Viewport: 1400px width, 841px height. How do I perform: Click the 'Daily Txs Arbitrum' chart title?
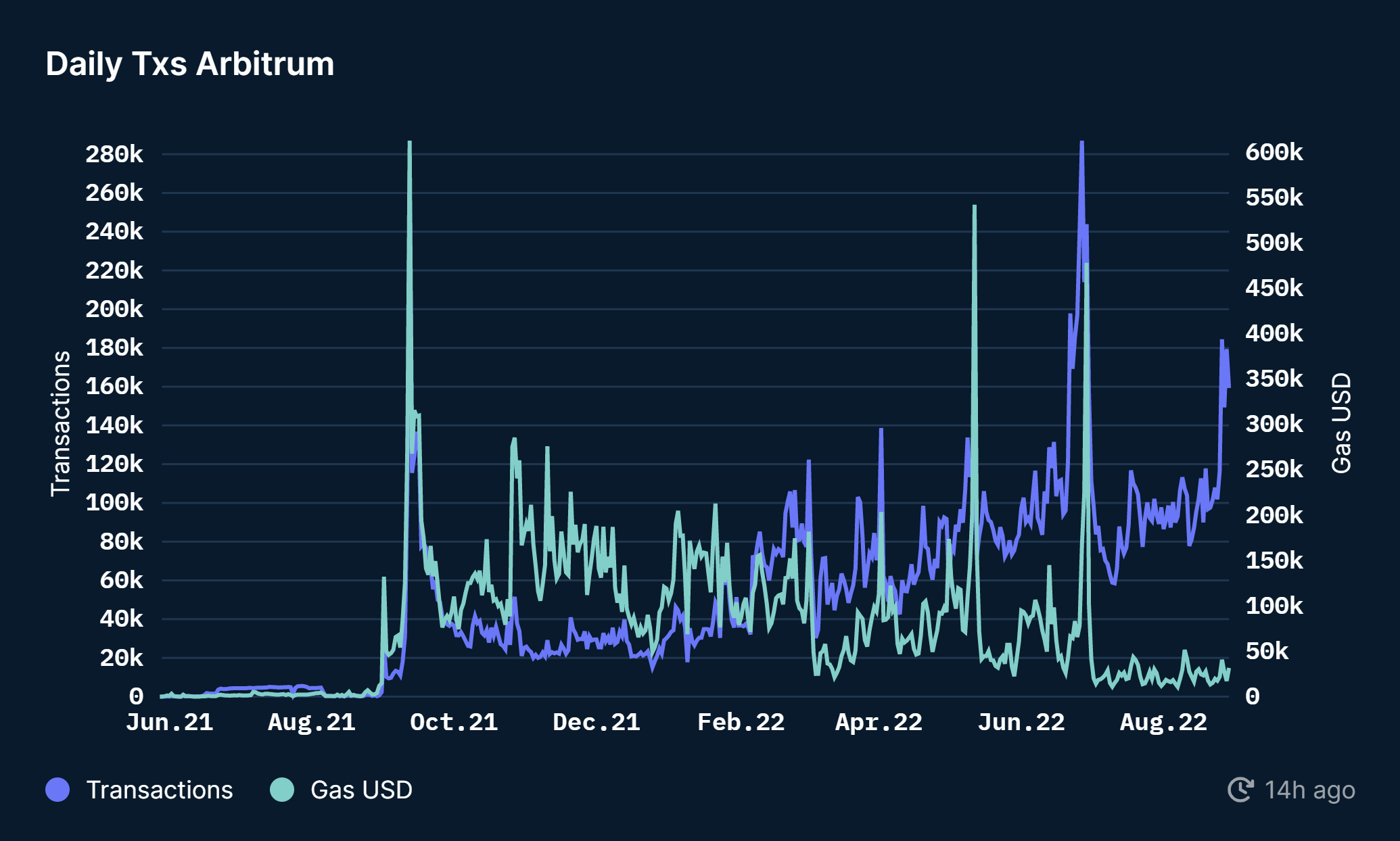point(190,64)
